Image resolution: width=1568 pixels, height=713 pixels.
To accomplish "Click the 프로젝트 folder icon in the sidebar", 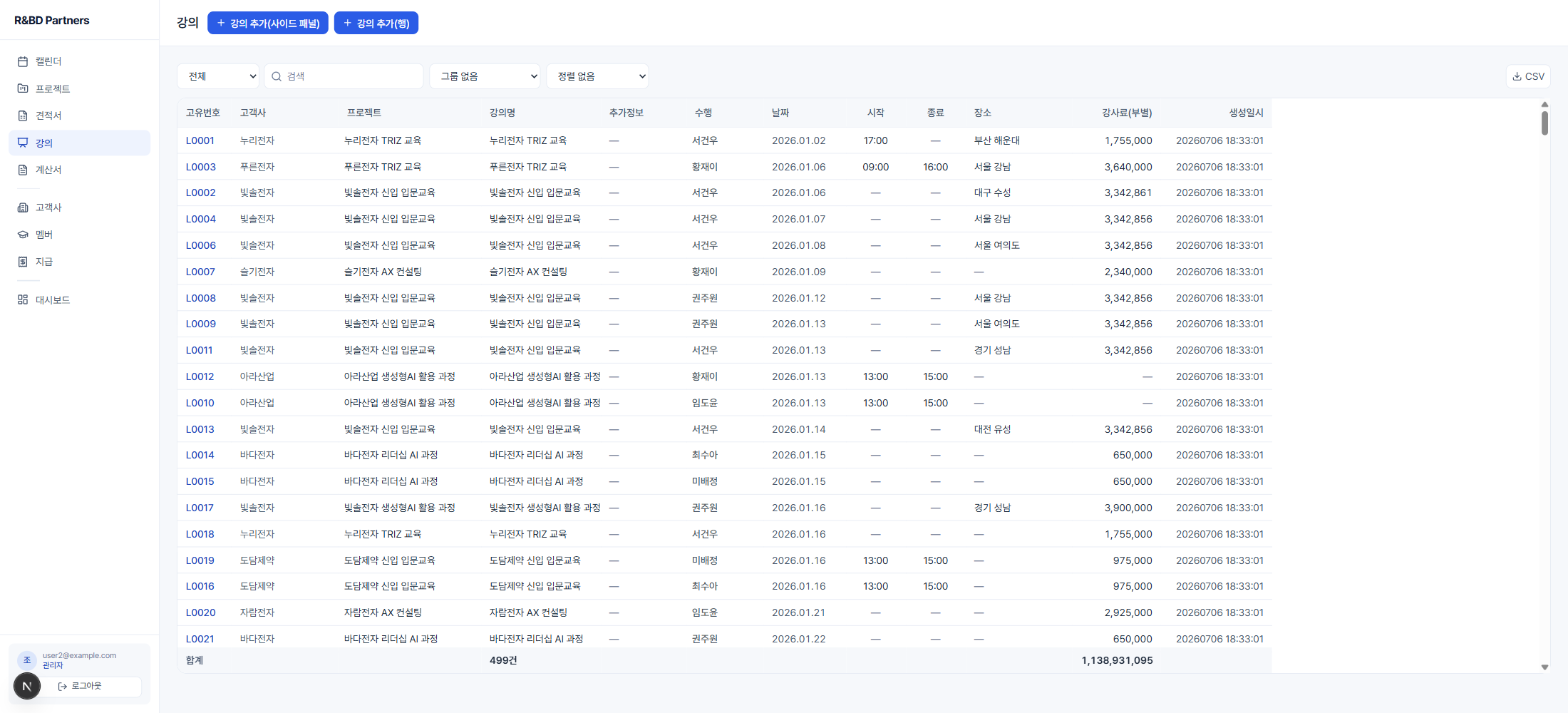I will (x=23, y=88).
